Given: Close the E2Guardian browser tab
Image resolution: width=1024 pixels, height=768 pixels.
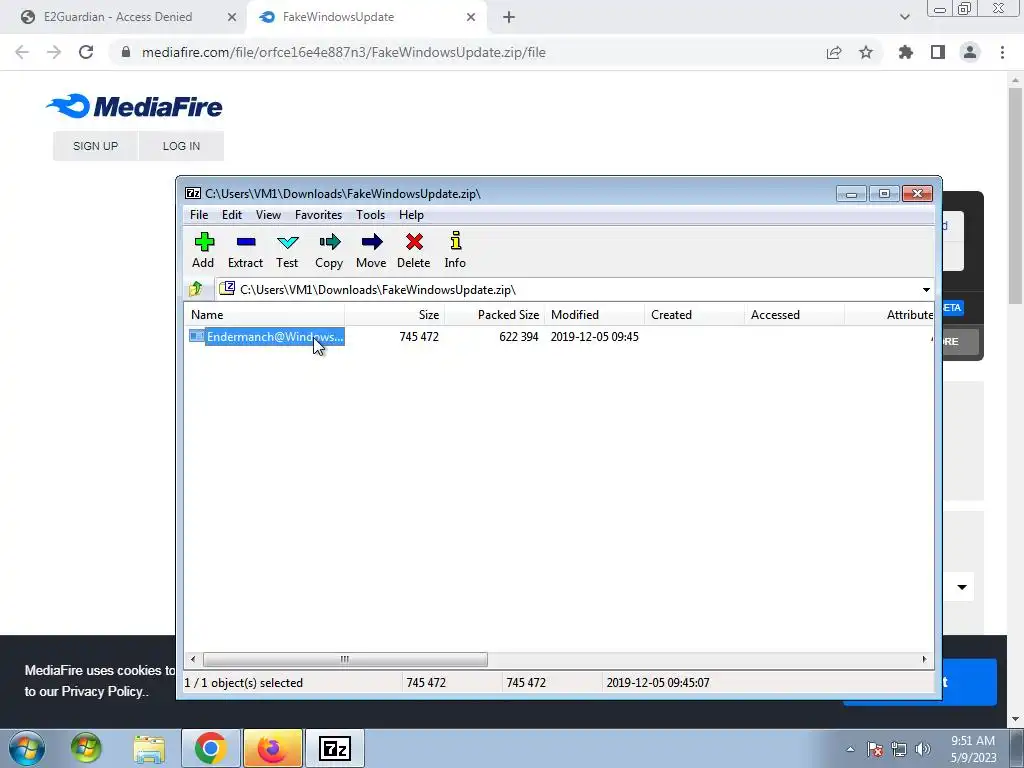Looking at the screenshot, I should pyautogui.click(x=231, y=17).
